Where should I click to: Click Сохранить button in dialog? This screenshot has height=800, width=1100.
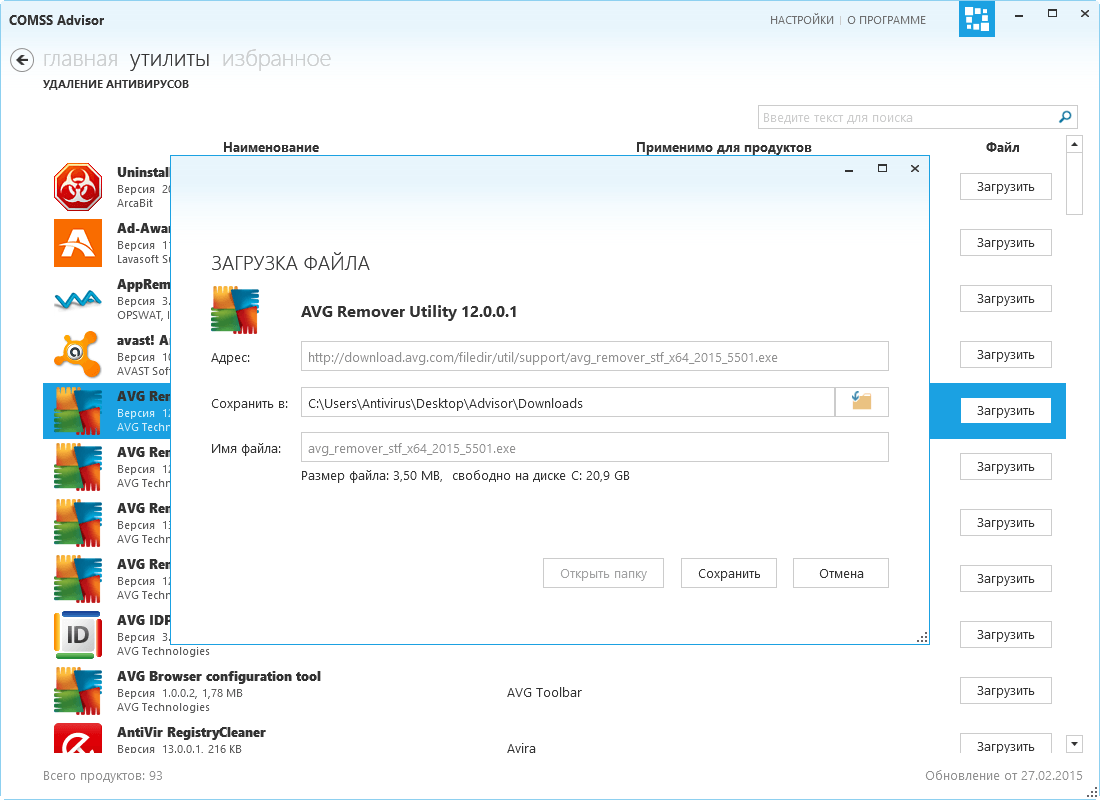tap(729, 573)
